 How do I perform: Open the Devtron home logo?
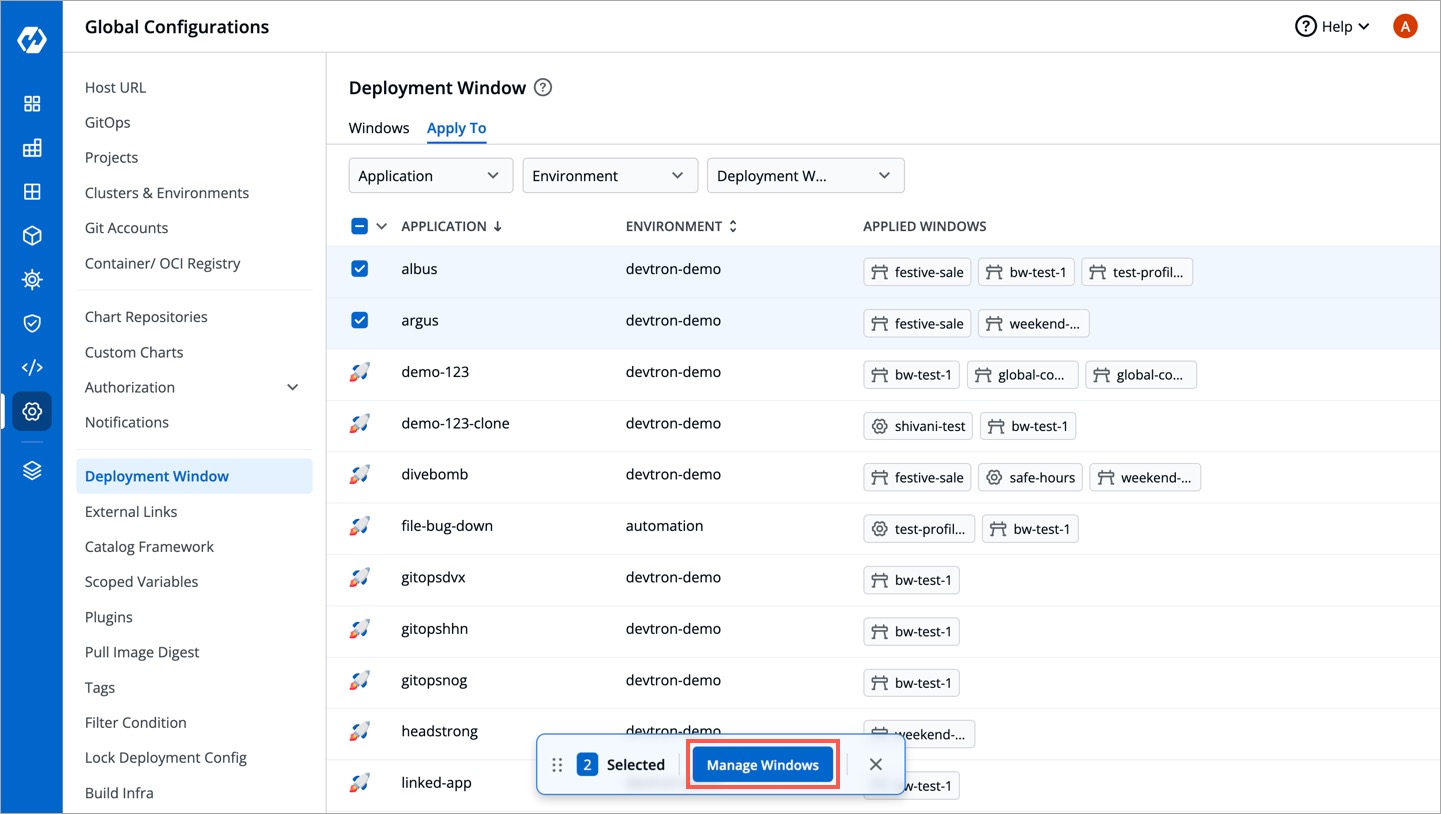click(x=32, y=40)
